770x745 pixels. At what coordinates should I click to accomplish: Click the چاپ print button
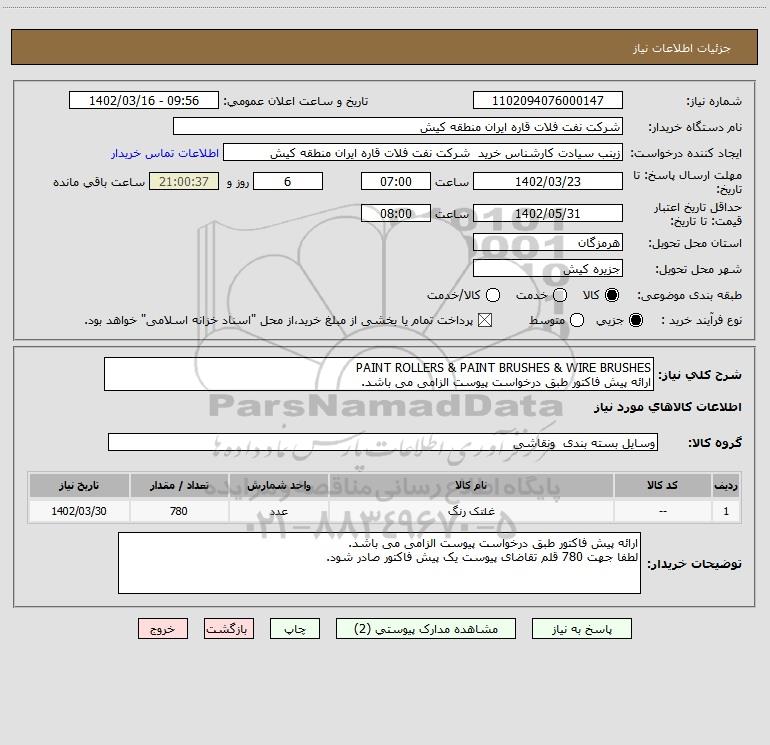point(295,629)
